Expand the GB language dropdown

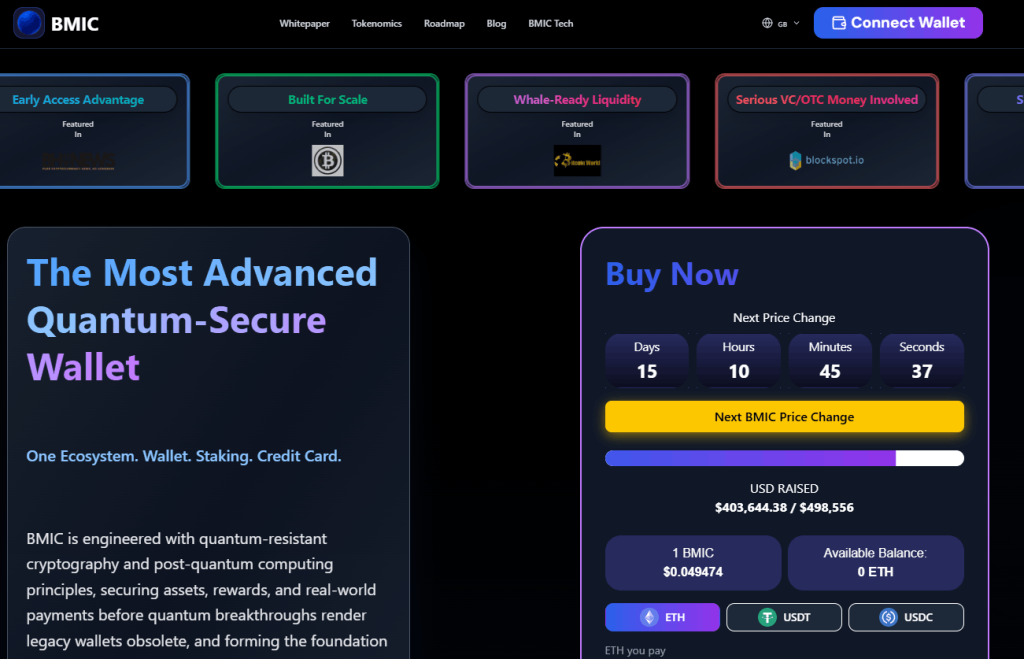click(x=781, y=23)
